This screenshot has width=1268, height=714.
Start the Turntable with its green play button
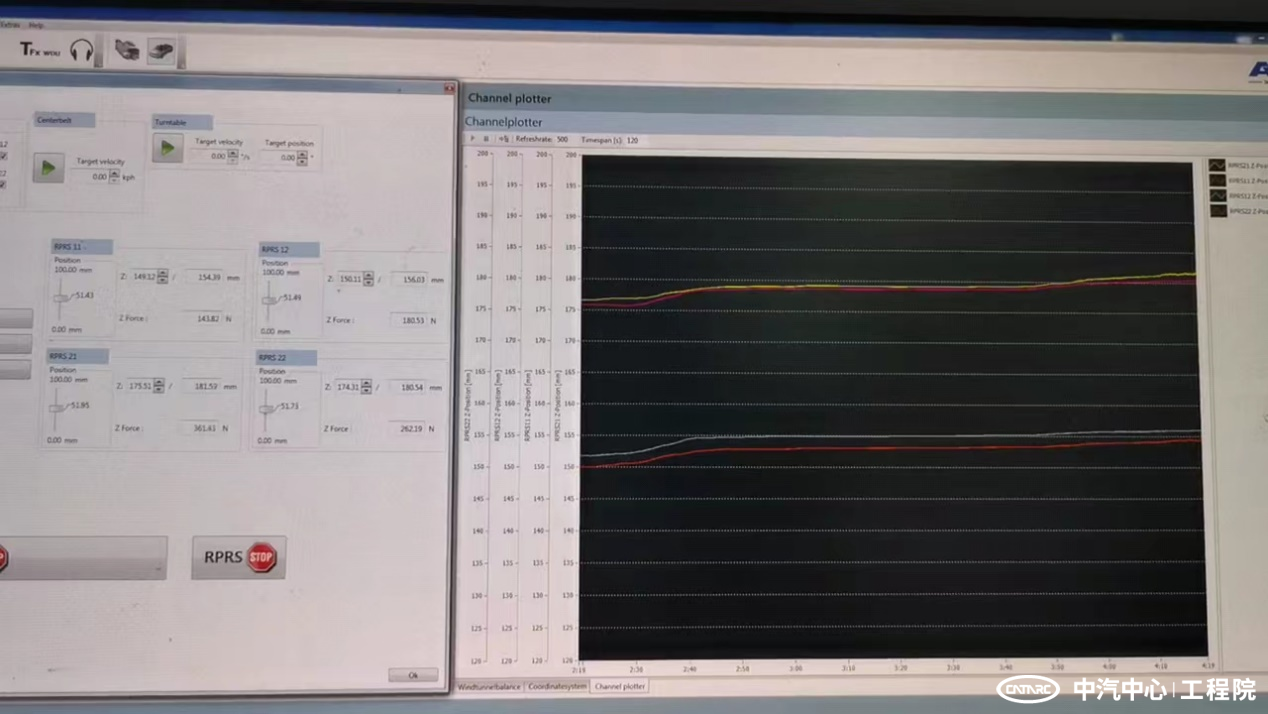[x=168, y=148]
